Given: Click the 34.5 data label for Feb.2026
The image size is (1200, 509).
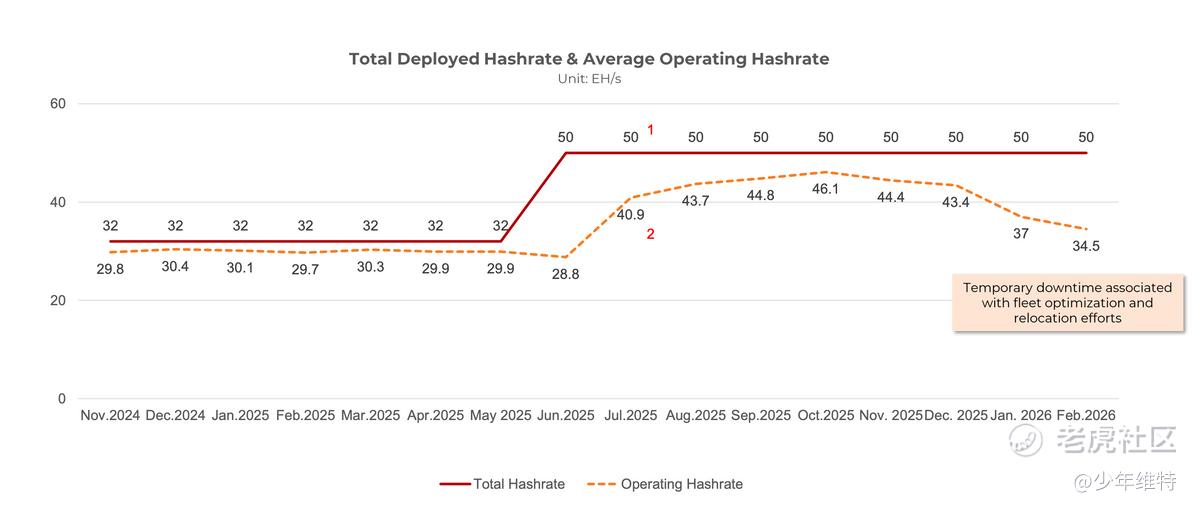Looking at the screenshot, I should (1086, 245).
